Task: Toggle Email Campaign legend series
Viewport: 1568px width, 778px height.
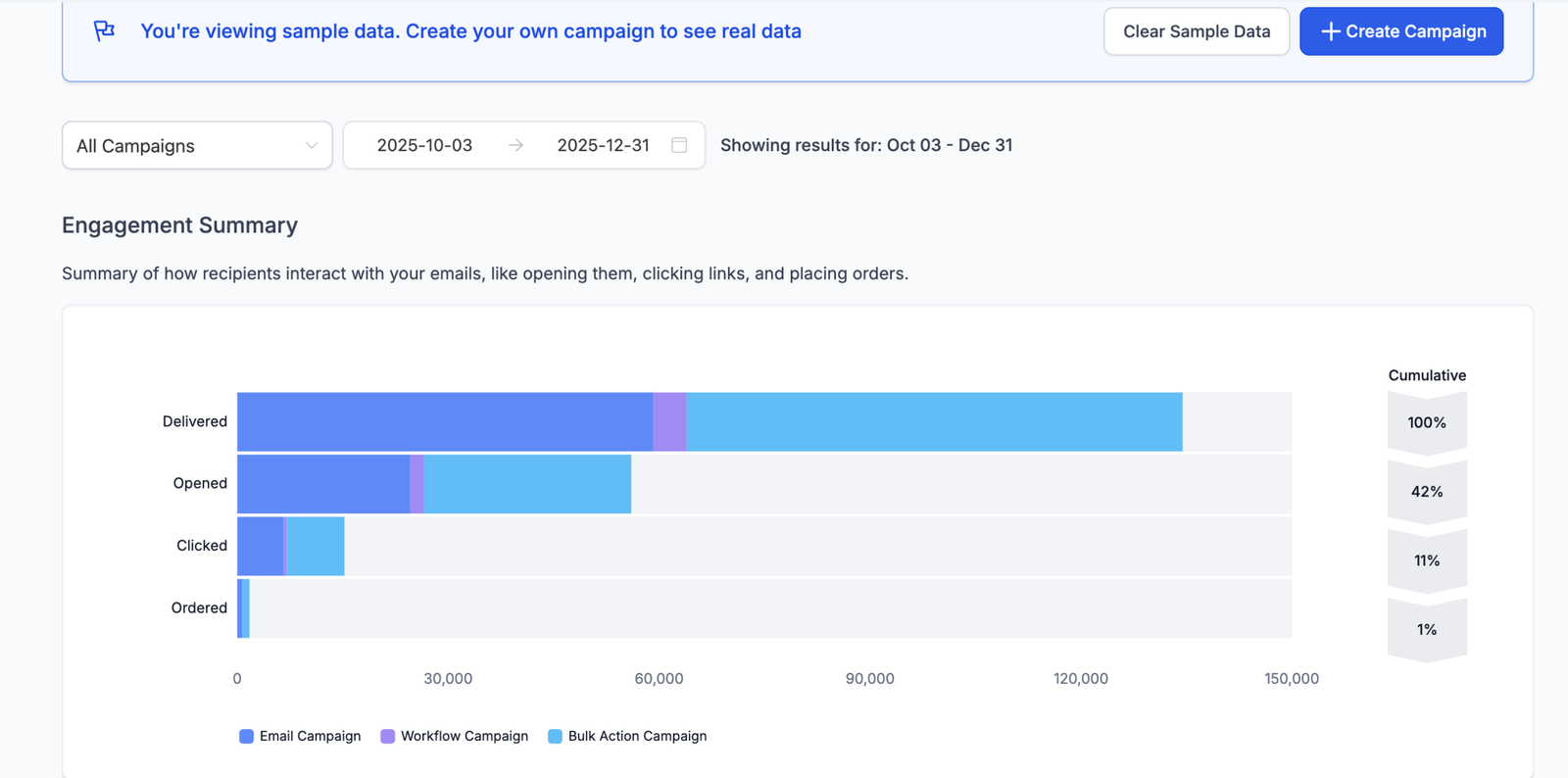Action: tap(310, 736)
